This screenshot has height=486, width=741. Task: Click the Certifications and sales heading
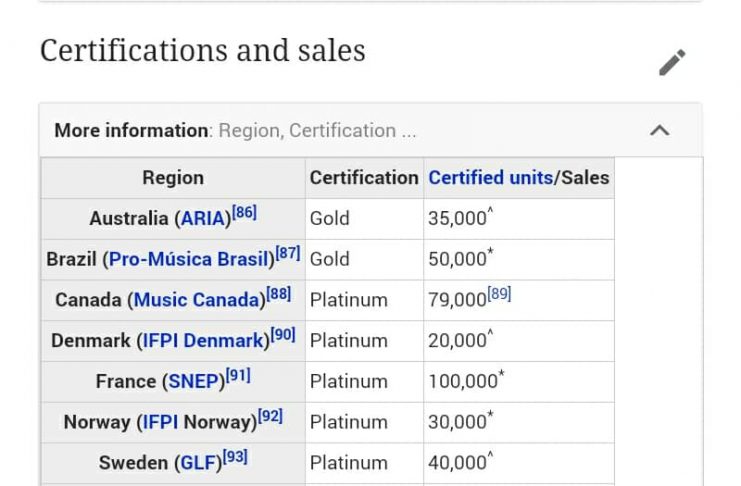click(202, 50)
